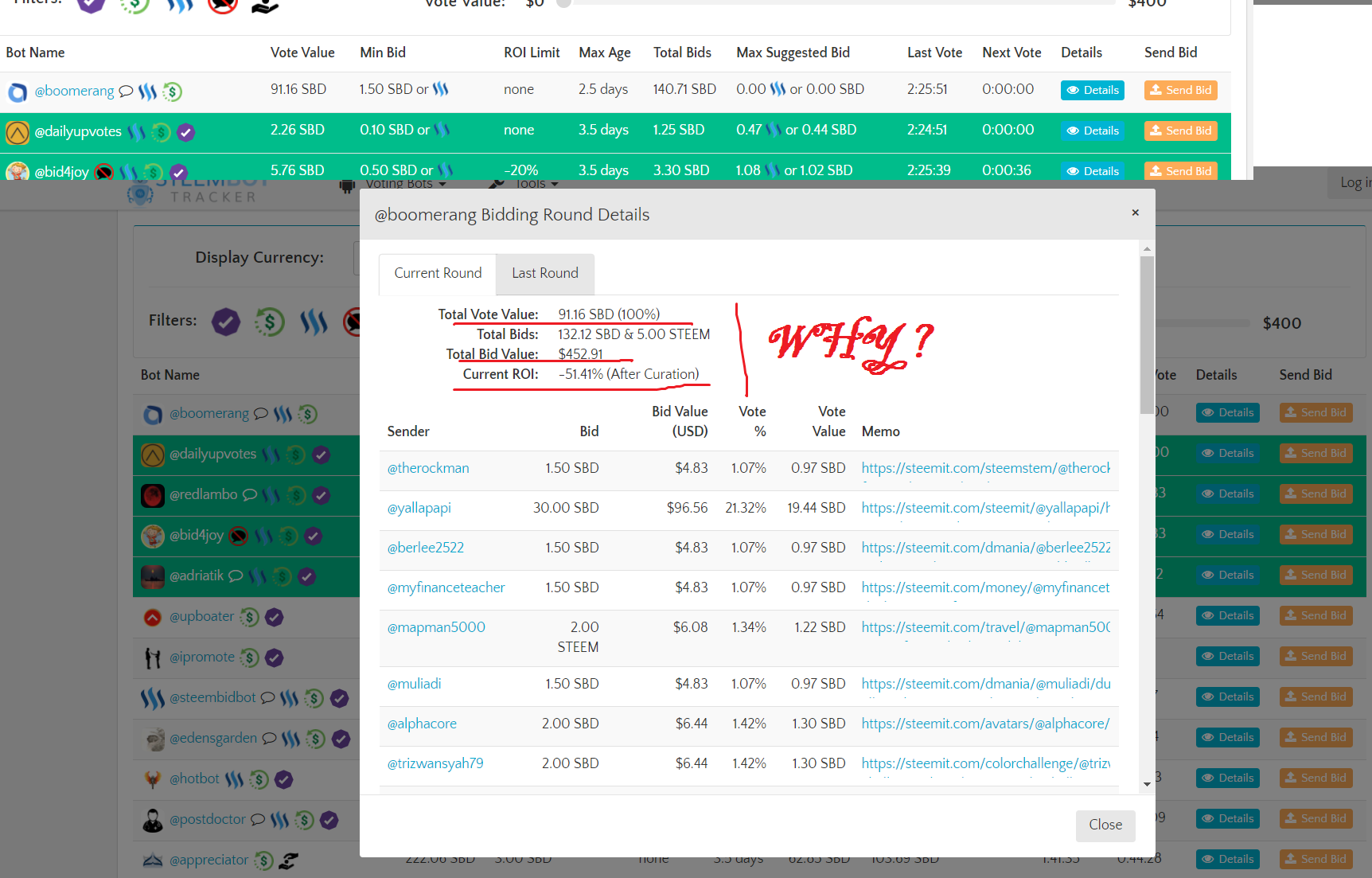
Task: Click the @redlambo red avatar icon
Action: coord(153,495)
